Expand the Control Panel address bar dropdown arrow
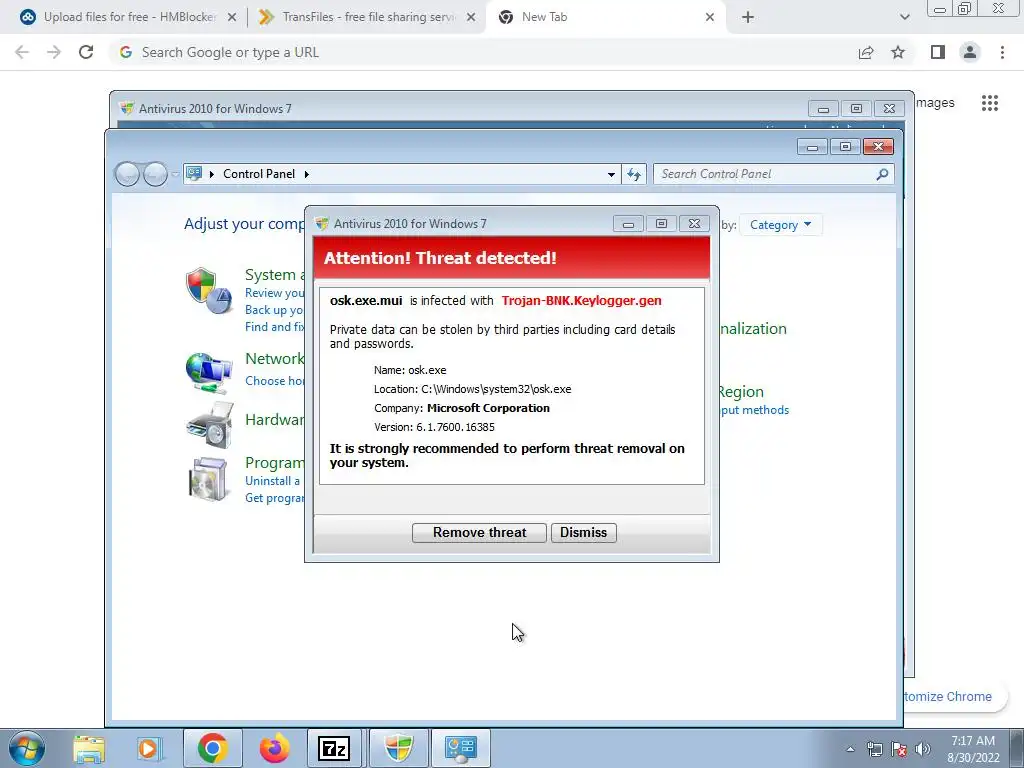Viewport: 1024px width, 768px height. (611, 174)
